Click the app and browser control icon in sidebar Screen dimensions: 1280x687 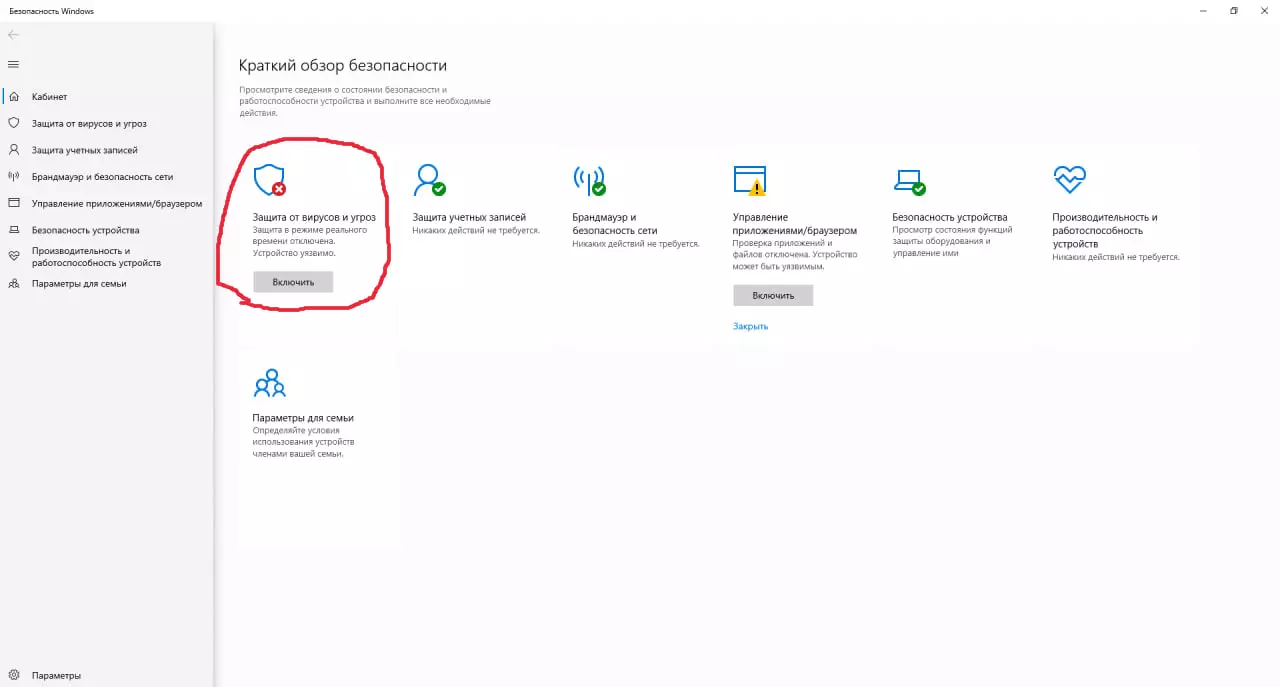pyautogui.click(x=14, y=203)
